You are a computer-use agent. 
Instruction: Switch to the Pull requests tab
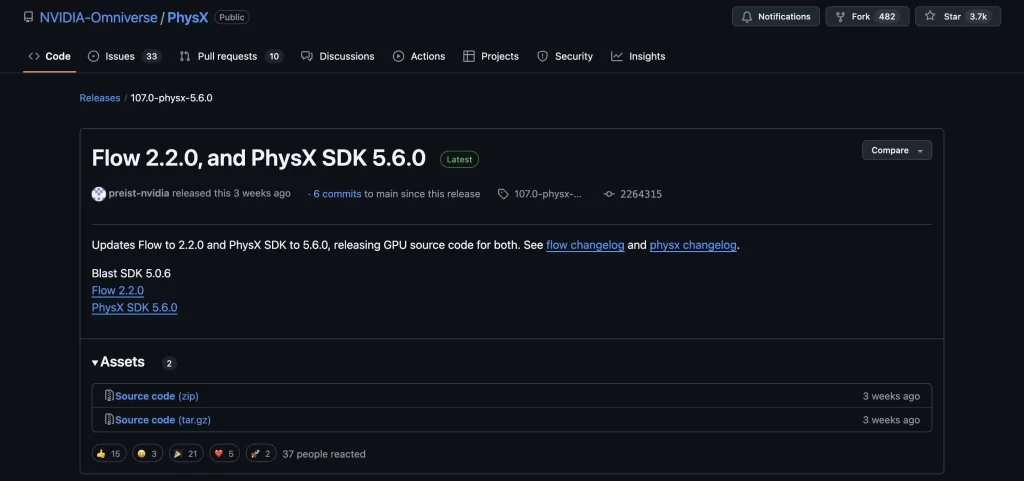point(230,56)
